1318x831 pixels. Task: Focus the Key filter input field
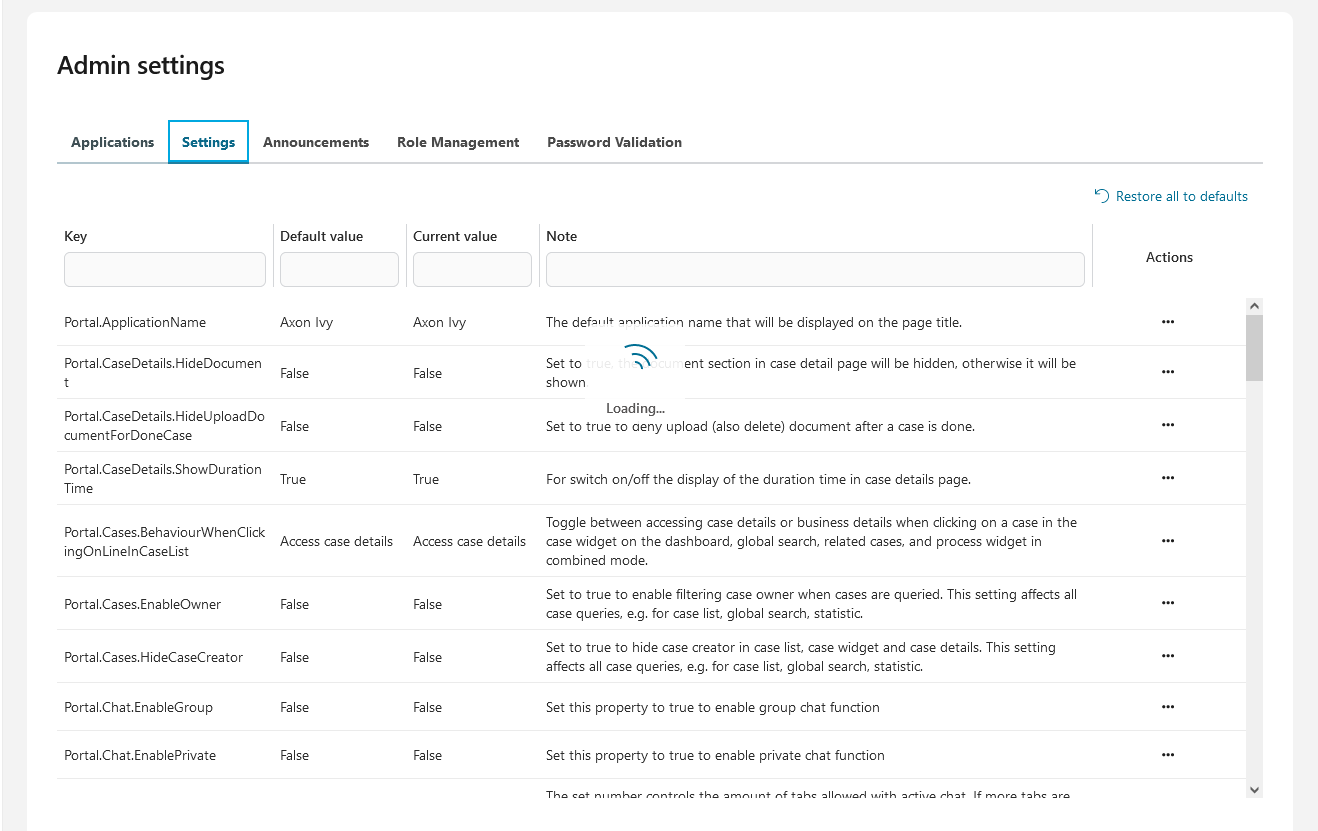(165, 270)
